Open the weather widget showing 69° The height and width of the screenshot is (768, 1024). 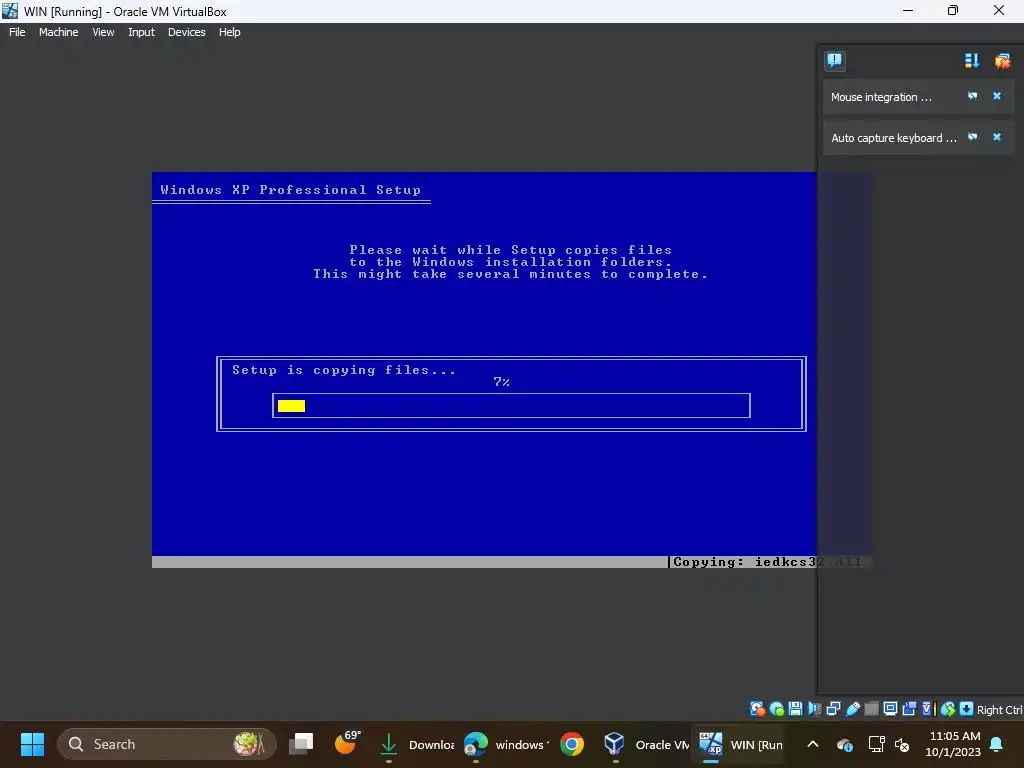[346, 743]
